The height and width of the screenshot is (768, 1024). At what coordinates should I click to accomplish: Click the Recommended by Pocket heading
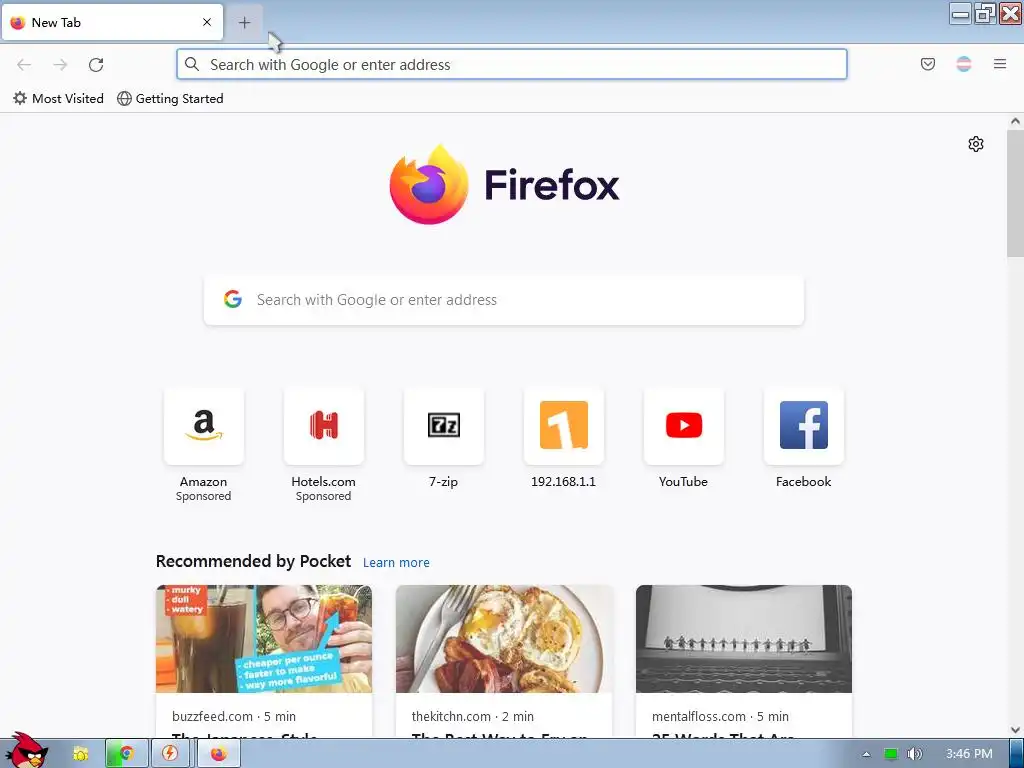pos(253,562)
